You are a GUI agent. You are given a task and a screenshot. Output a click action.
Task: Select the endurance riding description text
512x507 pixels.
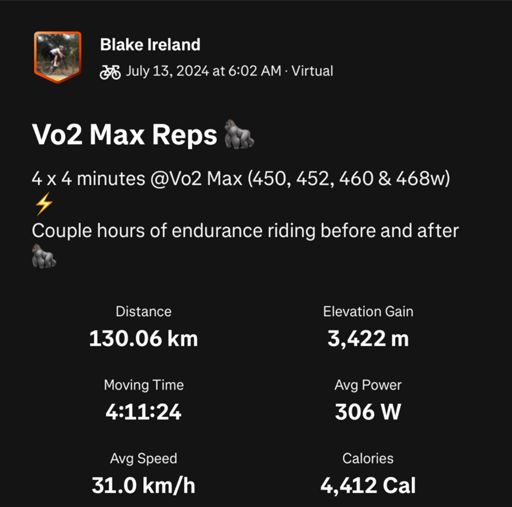245,231
